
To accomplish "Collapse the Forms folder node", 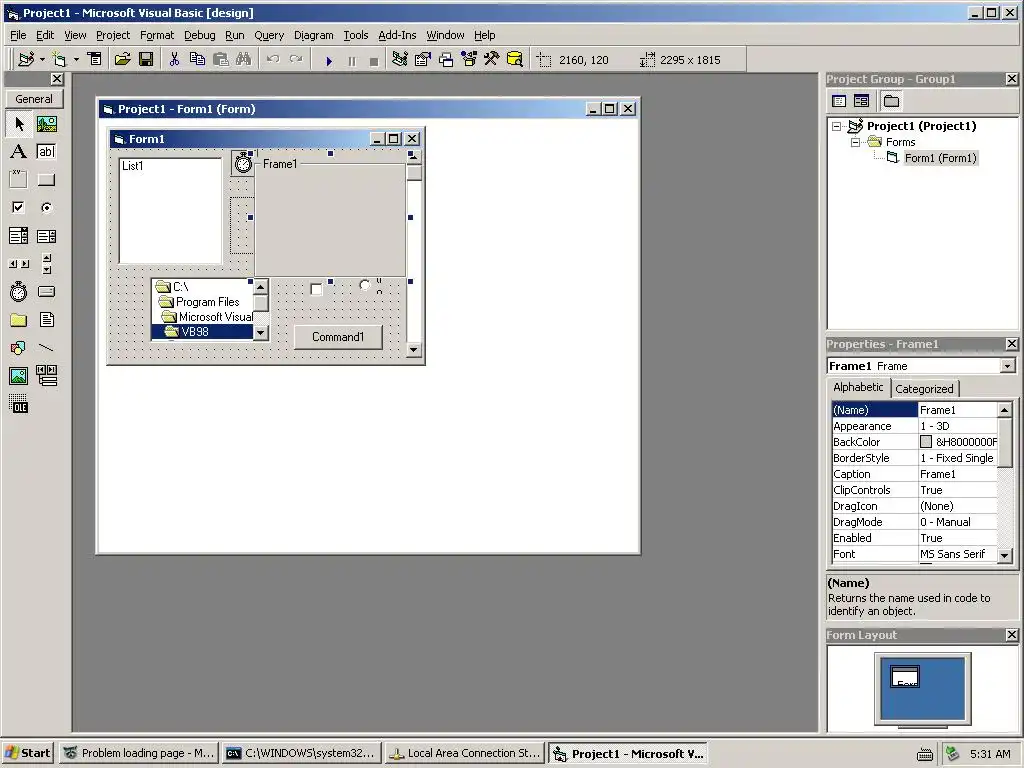I will (x=856, y=142).
